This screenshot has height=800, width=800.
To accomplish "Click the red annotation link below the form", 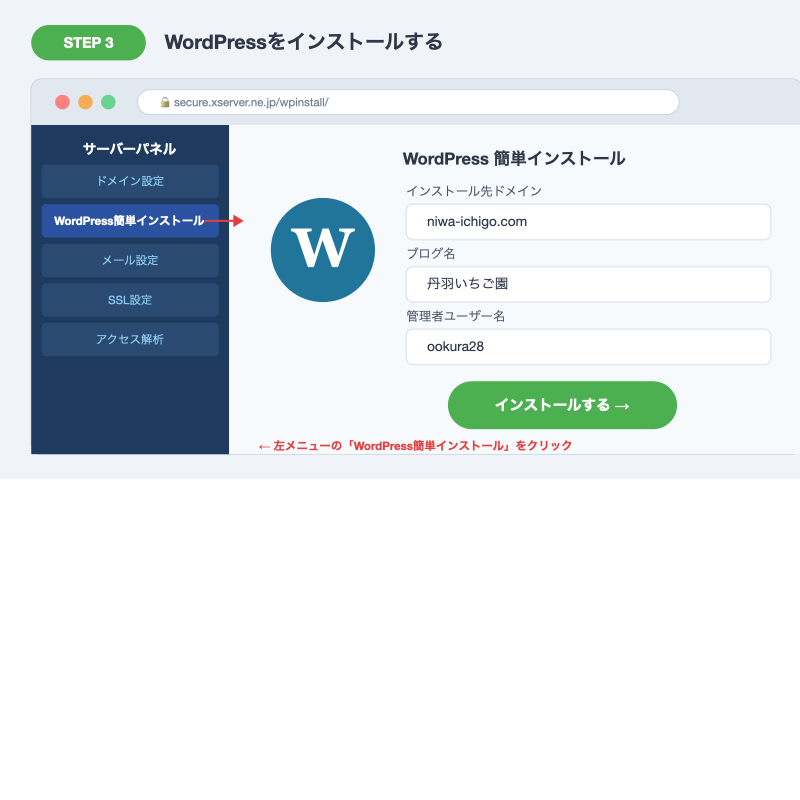I will 414,445.
